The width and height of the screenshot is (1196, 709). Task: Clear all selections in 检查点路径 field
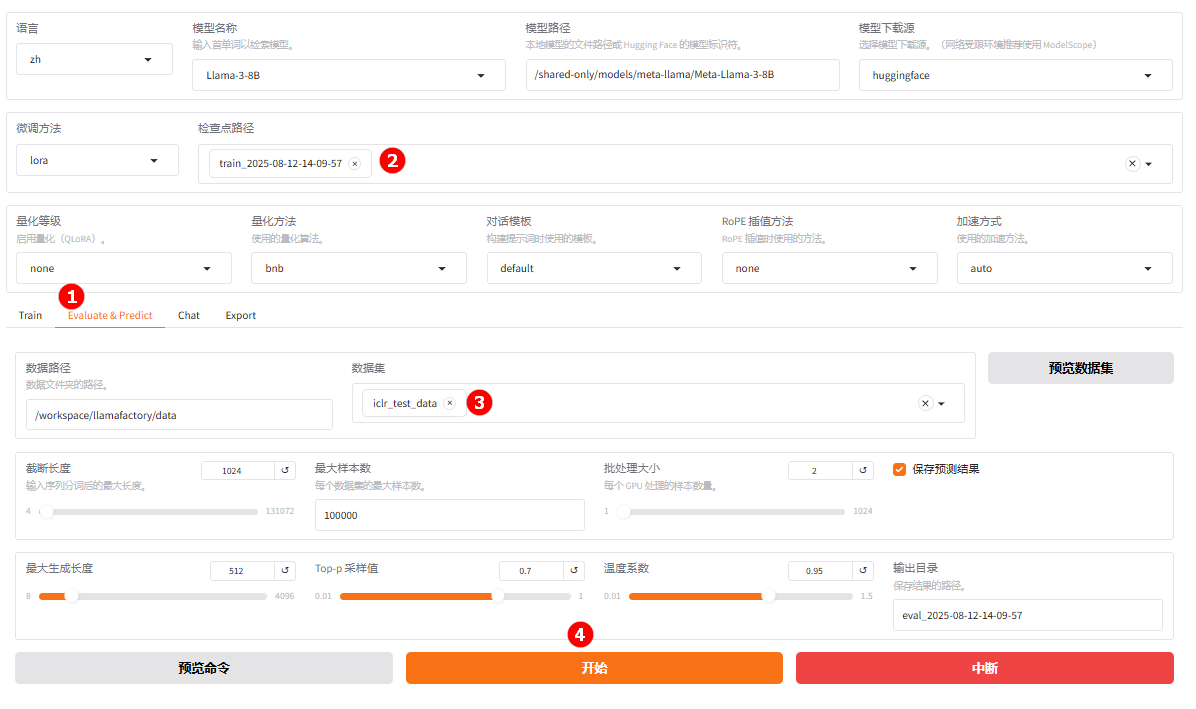point(1132,164)
